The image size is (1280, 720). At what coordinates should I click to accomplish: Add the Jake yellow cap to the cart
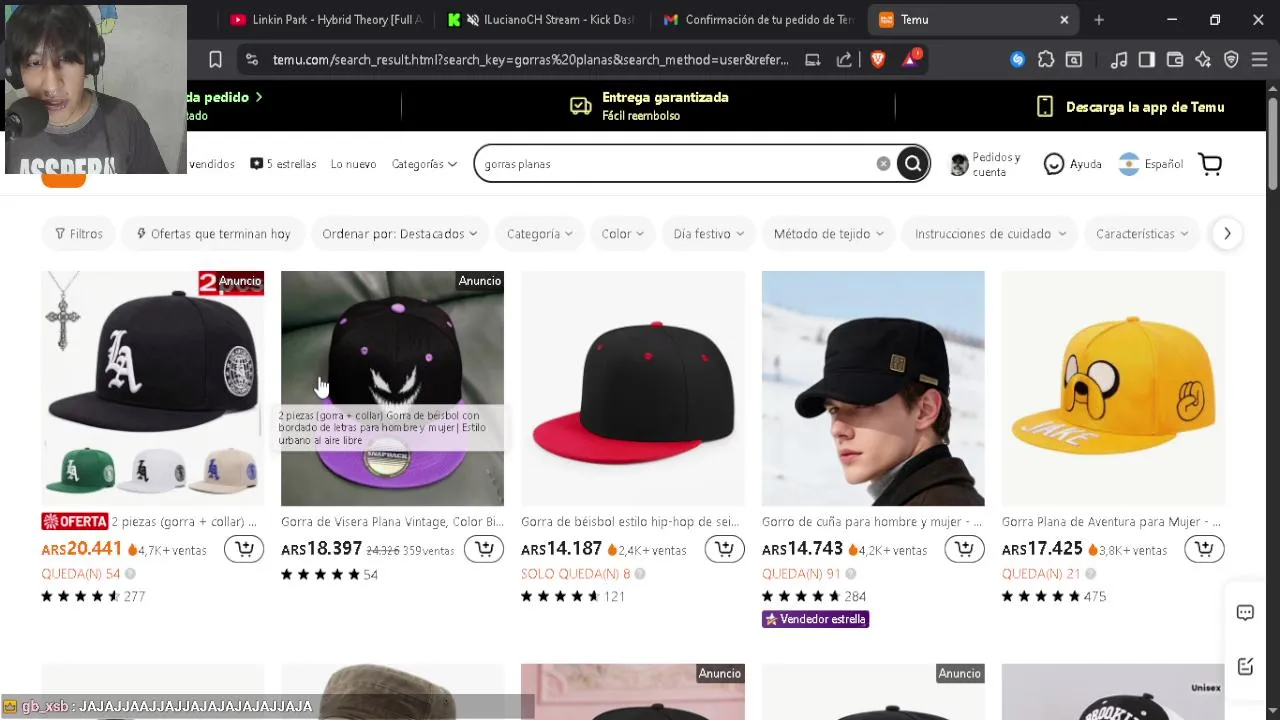pyautogui.click(x=1204, y=549)
